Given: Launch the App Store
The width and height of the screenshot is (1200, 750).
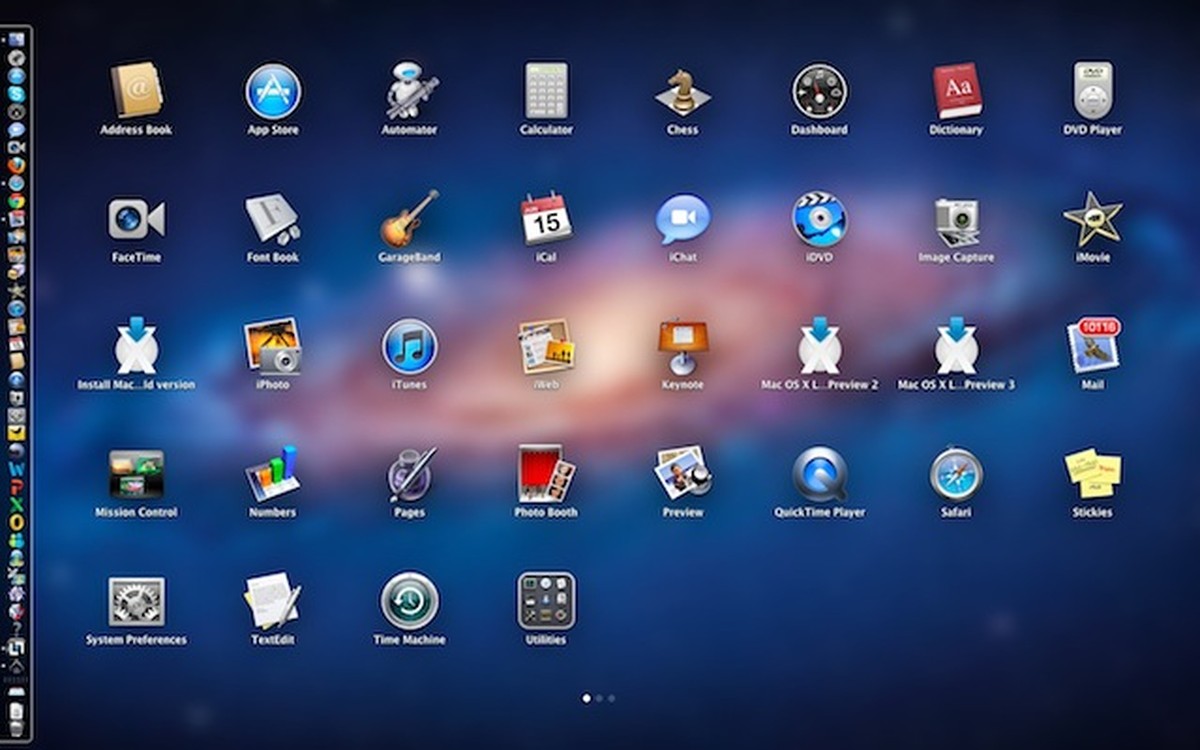Looking at the screenshot, I should click(273, 91).
